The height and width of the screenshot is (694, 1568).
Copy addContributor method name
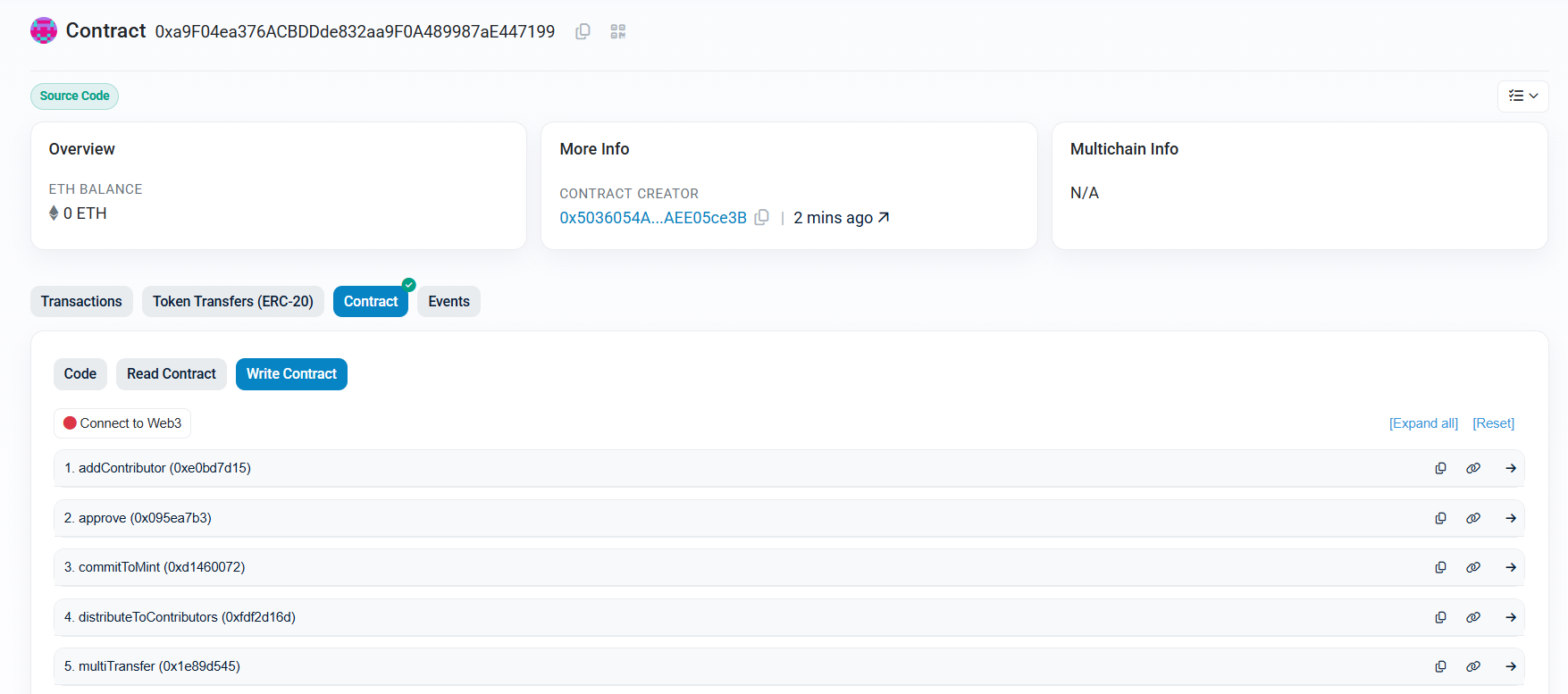pos(1440,468)
